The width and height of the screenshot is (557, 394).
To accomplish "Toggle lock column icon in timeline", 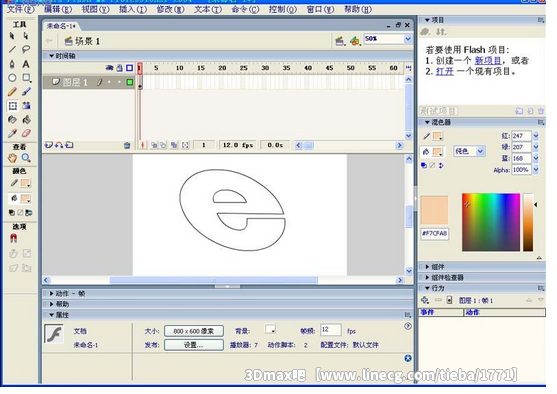I will pos(120,68).
